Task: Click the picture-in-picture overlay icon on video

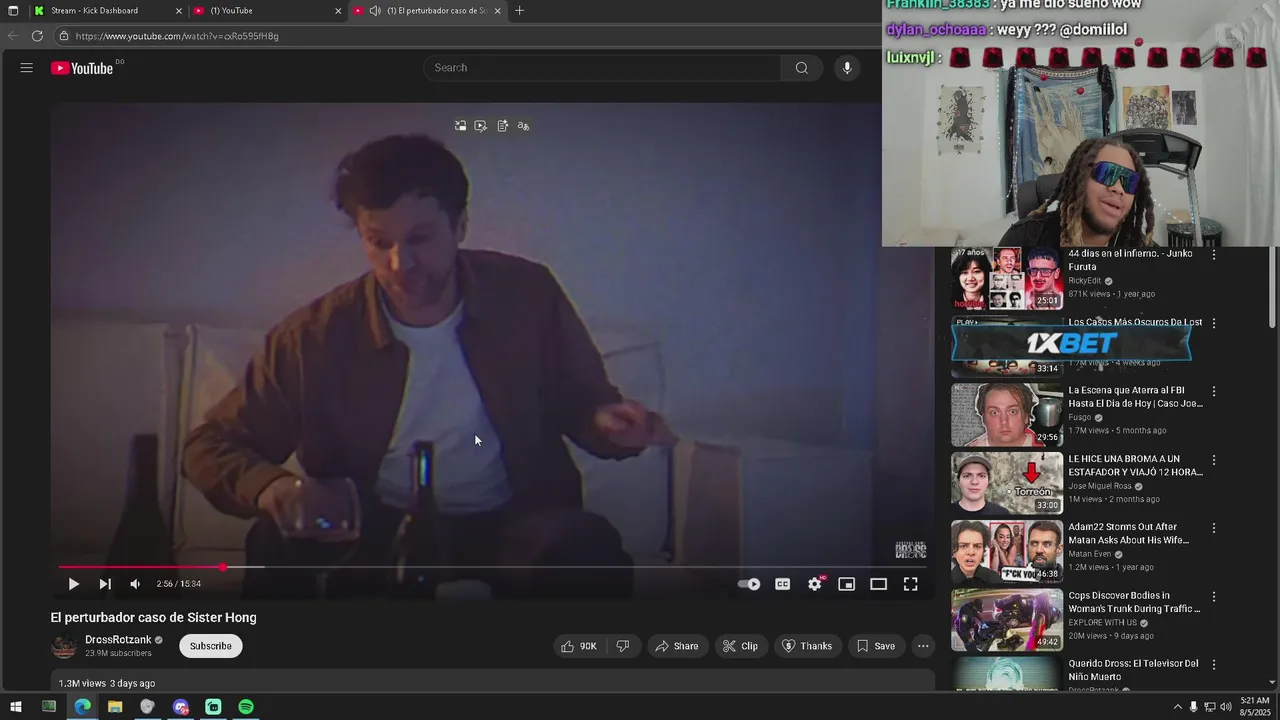Action: (460, 126)
